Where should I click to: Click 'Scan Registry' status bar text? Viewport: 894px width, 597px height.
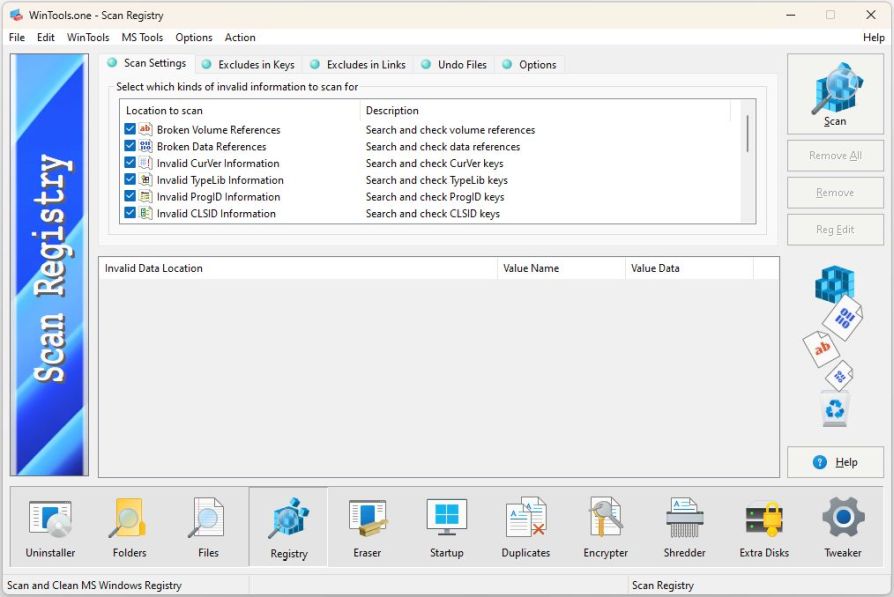(663, 585)
